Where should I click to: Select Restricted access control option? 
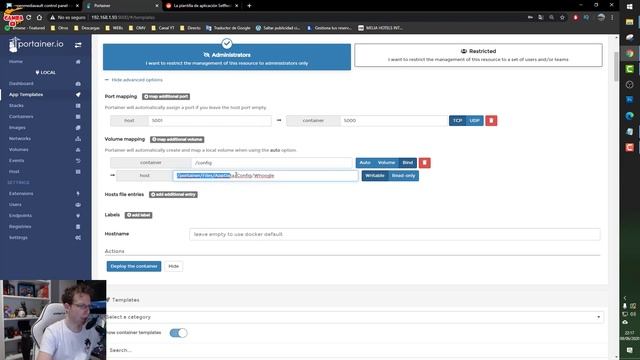click(x=478, y=55)
